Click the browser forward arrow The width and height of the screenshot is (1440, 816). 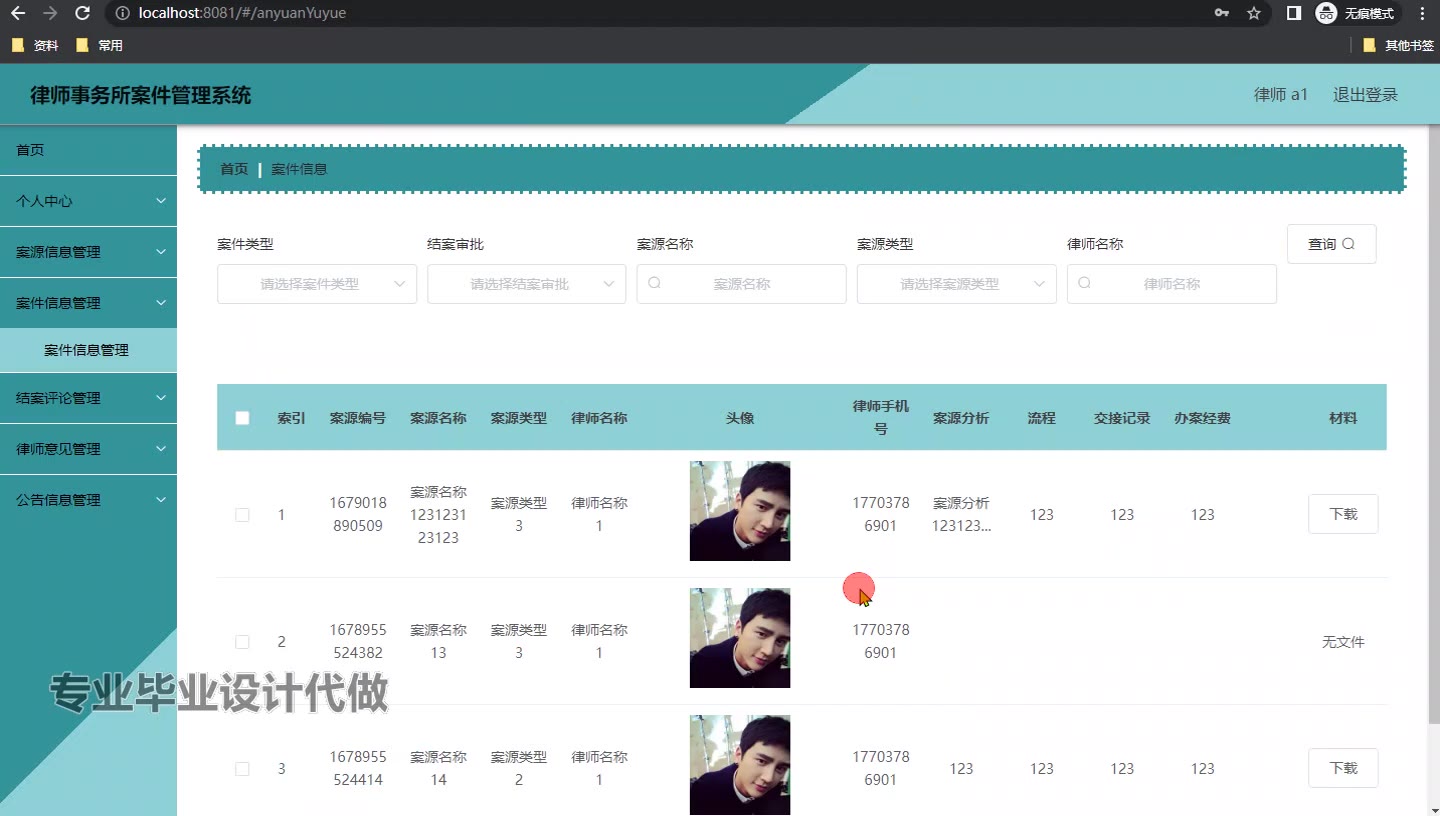click(50, 14)
